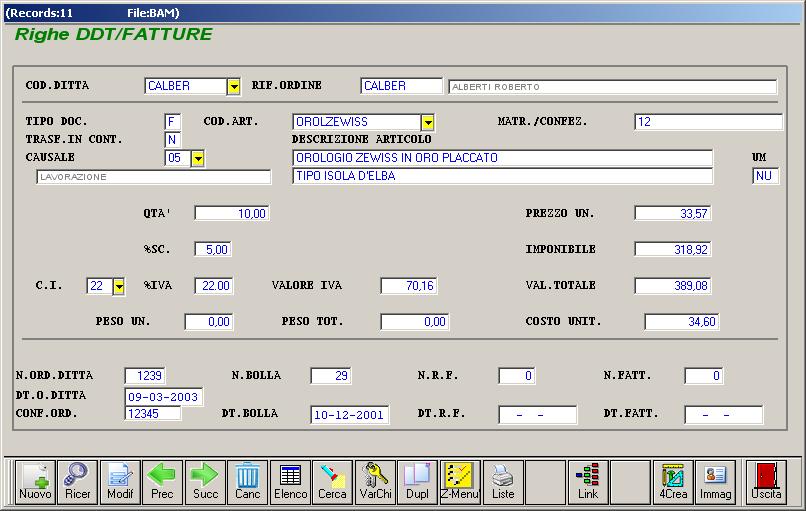Click the OROLOGIO ZEWISS IN ORO PLACCATO field

[503, 158]
